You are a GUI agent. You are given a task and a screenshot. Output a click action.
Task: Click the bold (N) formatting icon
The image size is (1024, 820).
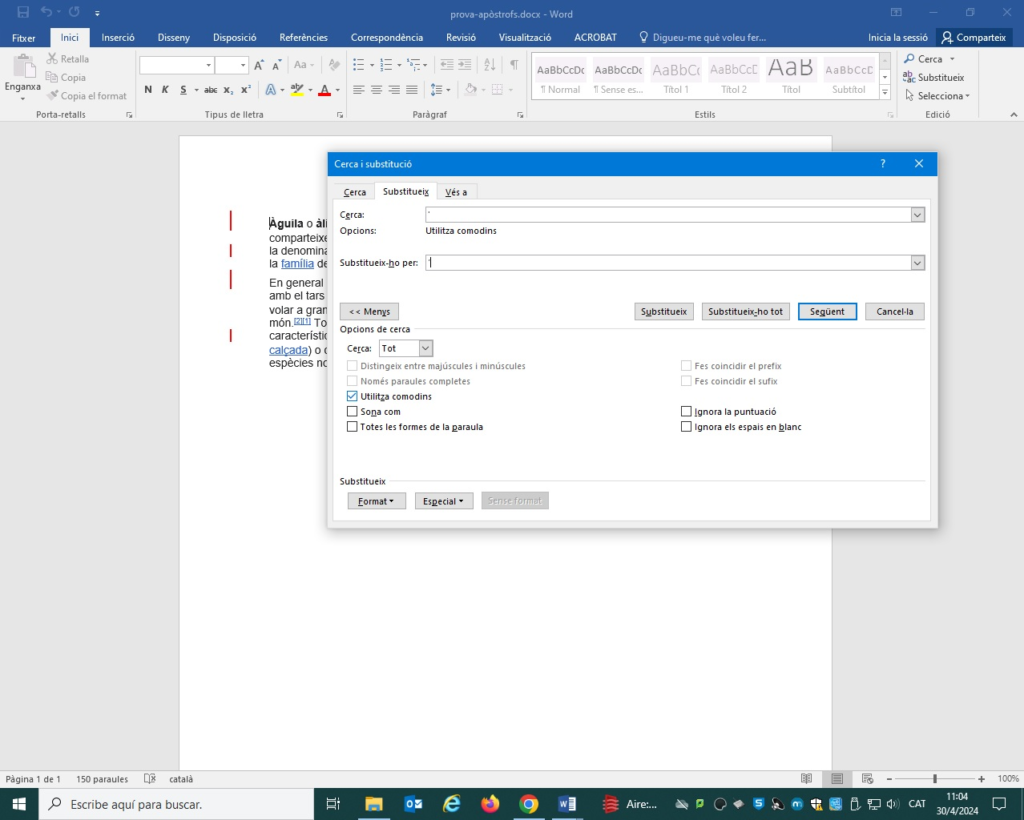tap(148, 90)
